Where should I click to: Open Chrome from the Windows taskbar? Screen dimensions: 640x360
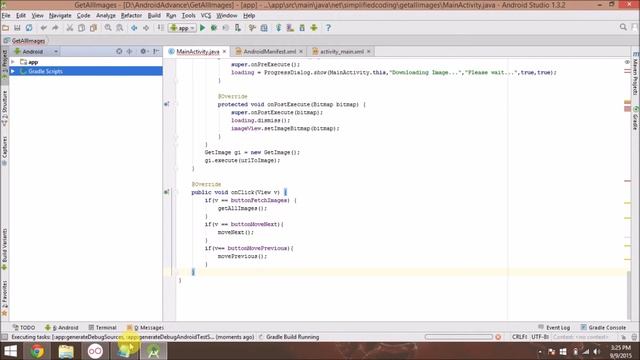coord(37,351)
